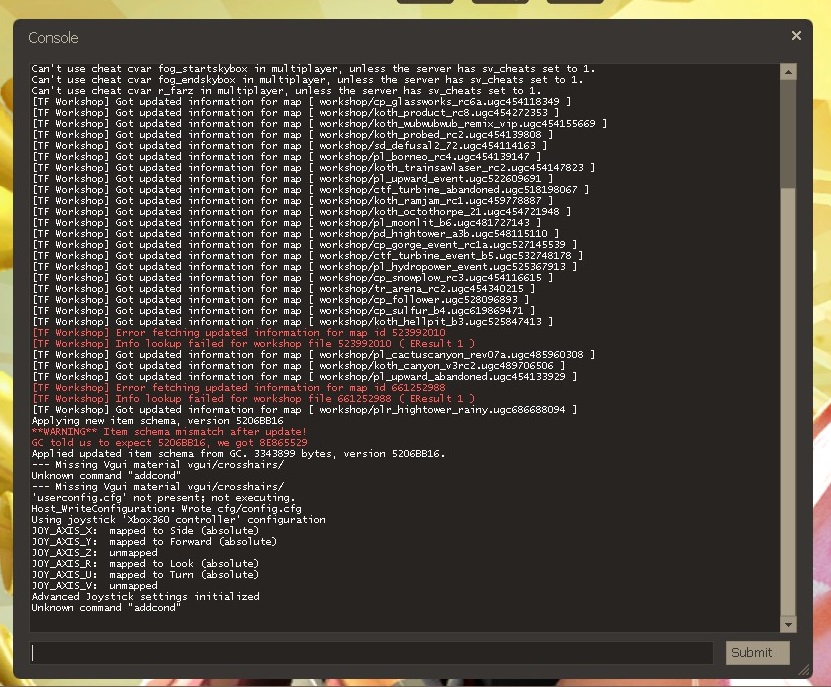
Task: Click red error line for map id 523992010
Action: tap(238, 333)
